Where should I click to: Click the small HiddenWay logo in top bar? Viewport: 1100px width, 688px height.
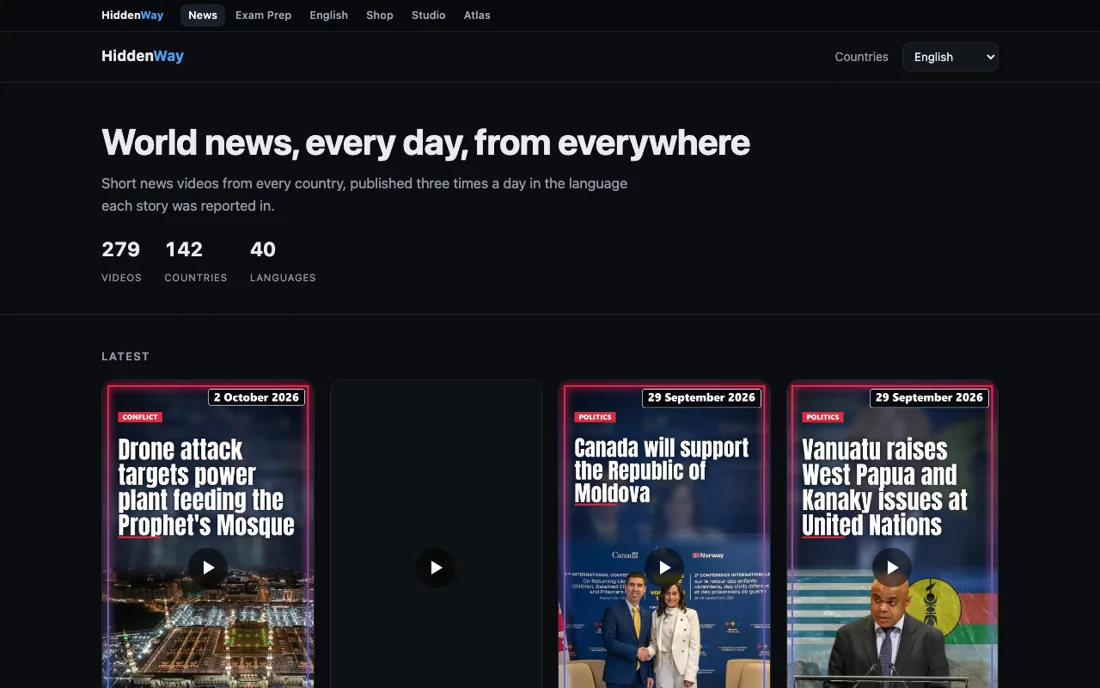tap(132, 15)
